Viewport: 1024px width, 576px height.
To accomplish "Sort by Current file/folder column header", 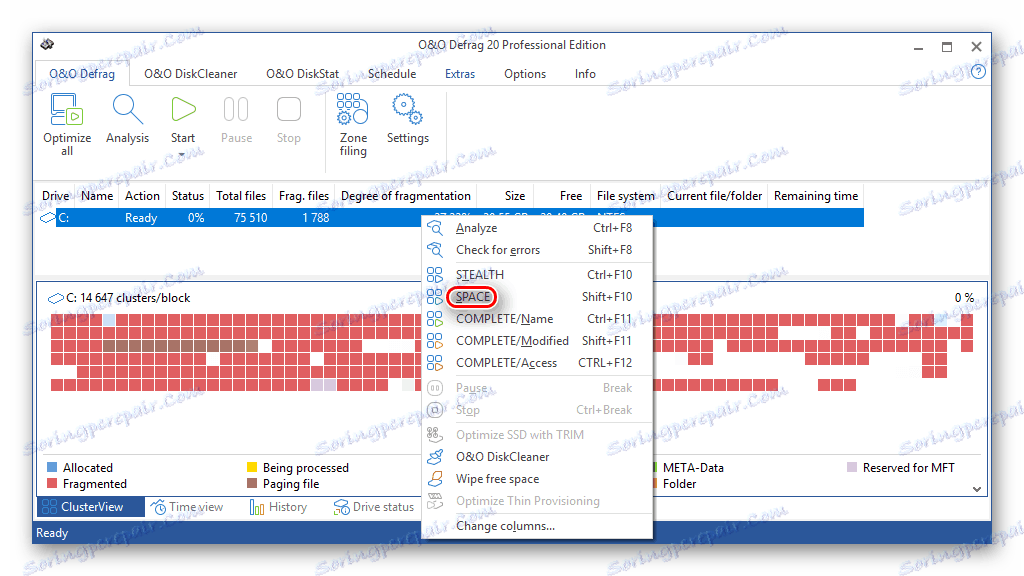I will point(714,196).
